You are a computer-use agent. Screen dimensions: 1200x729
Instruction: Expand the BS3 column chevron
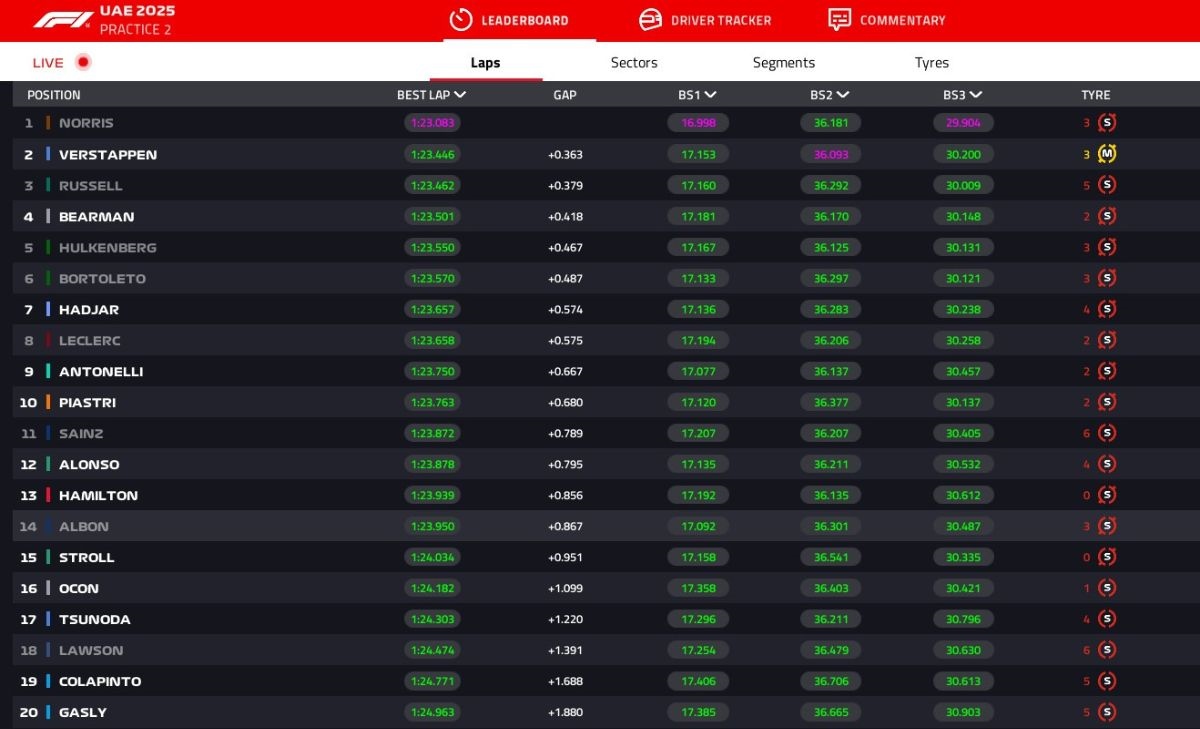pos(976,95)
